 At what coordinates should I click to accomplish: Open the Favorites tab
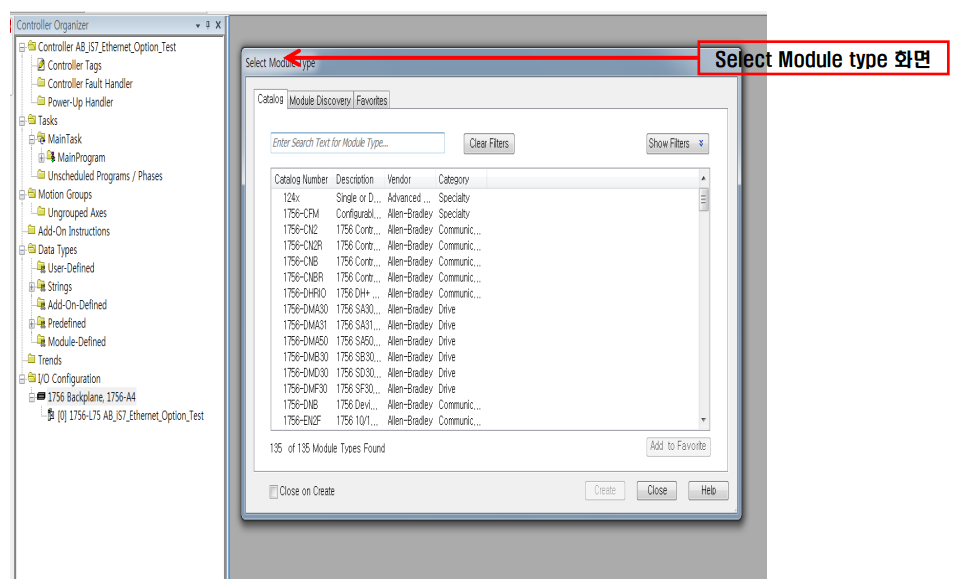[371, 100]
